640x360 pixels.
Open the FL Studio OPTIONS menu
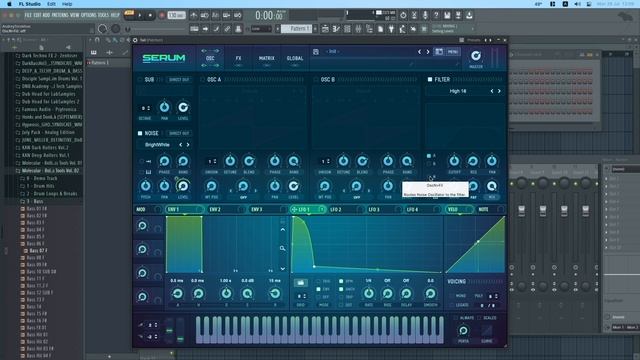tap(89, 15)
